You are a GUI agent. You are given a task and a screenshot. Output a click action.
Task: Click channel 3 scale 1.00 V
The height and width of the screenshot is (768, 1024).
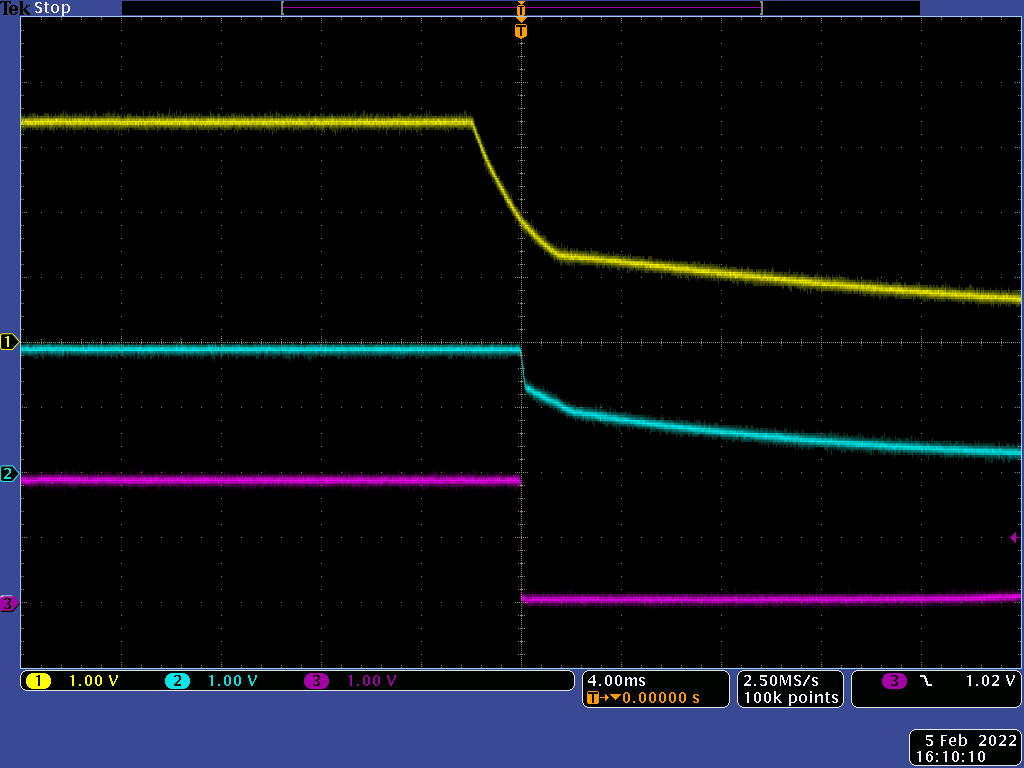click(372, 681)
